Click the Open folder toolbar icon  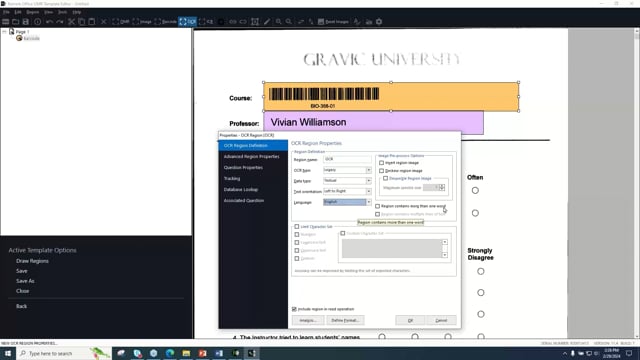16,22
